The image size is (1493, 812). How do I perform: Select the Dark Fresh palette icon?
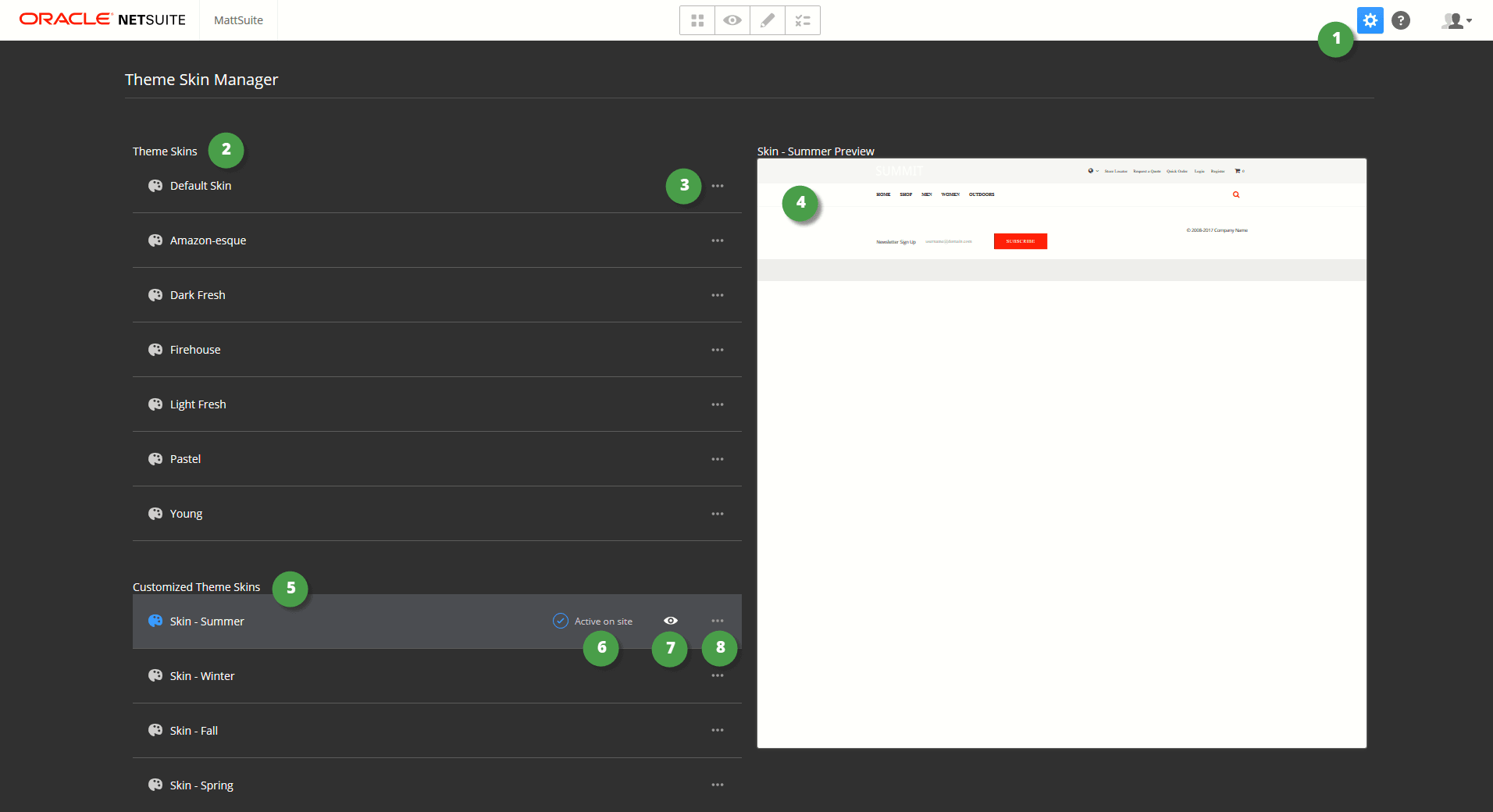point(155,295)
